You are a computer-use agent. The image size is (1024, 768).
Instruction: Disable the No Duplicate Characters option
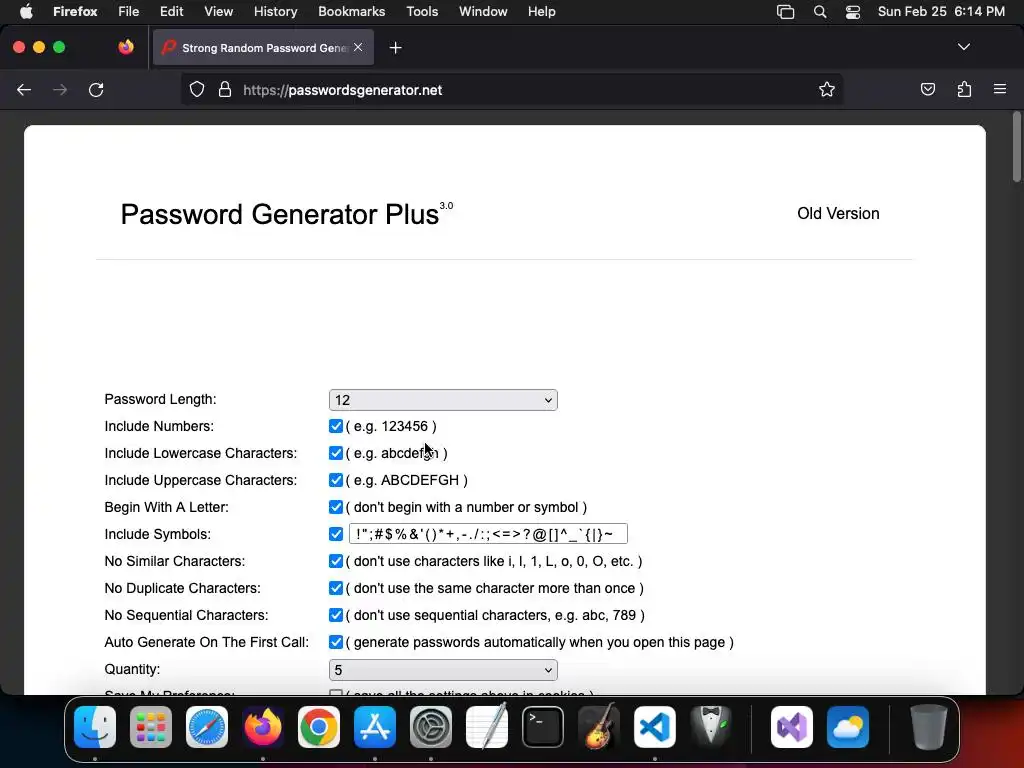click(336, 588)
